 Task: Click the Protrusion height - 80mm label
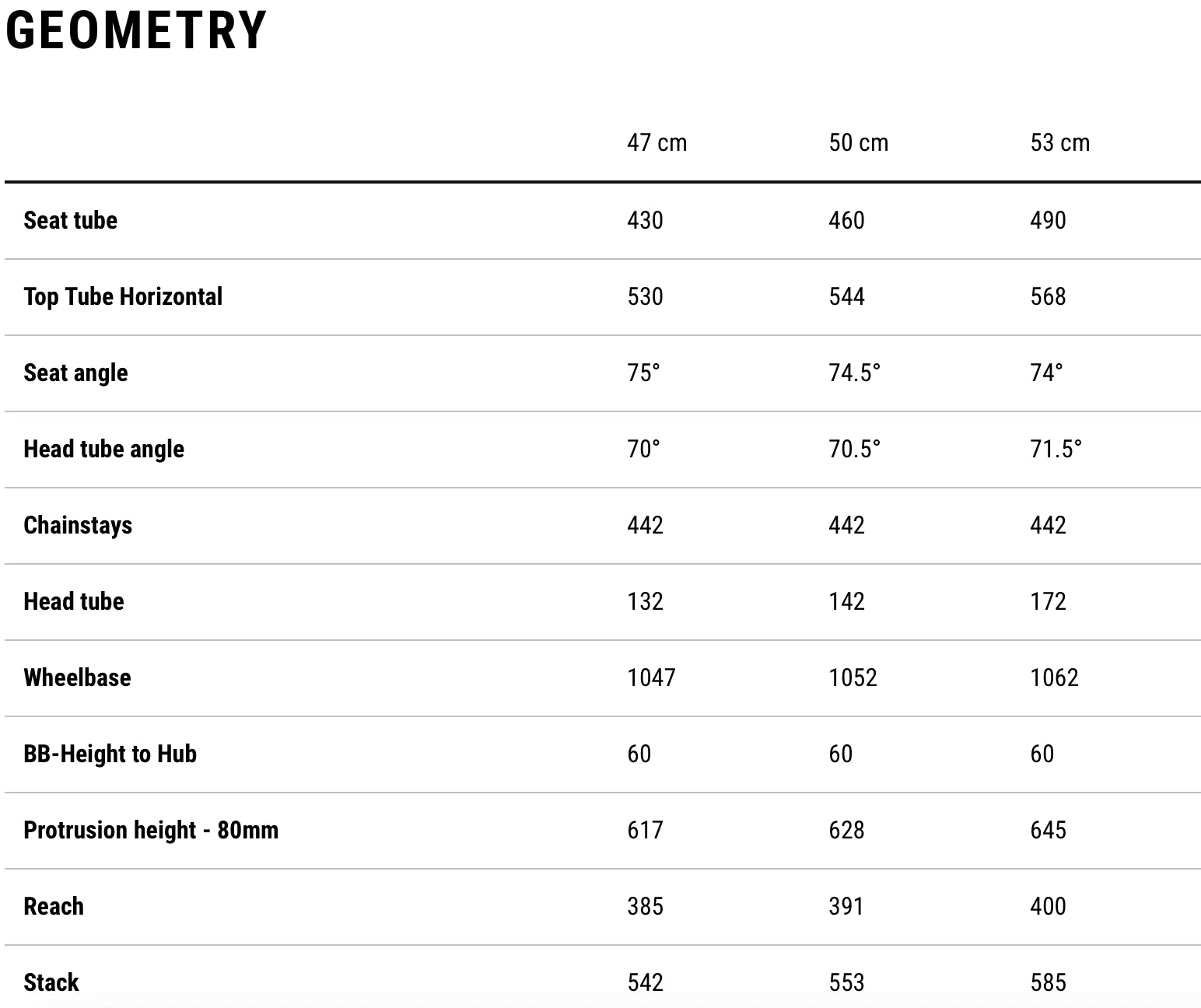click(x=151, y=830)
